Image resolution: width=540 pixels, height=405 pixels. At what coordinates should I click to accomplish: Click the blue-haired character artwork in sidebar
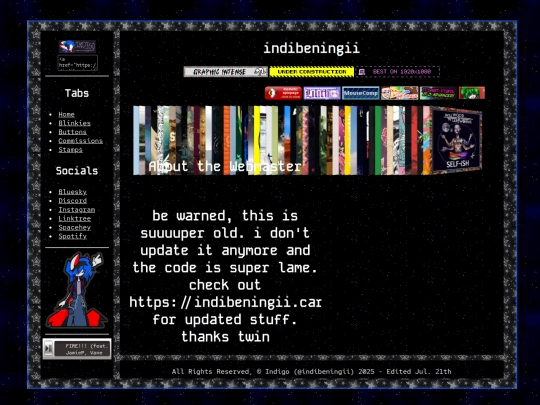point(77,289)
